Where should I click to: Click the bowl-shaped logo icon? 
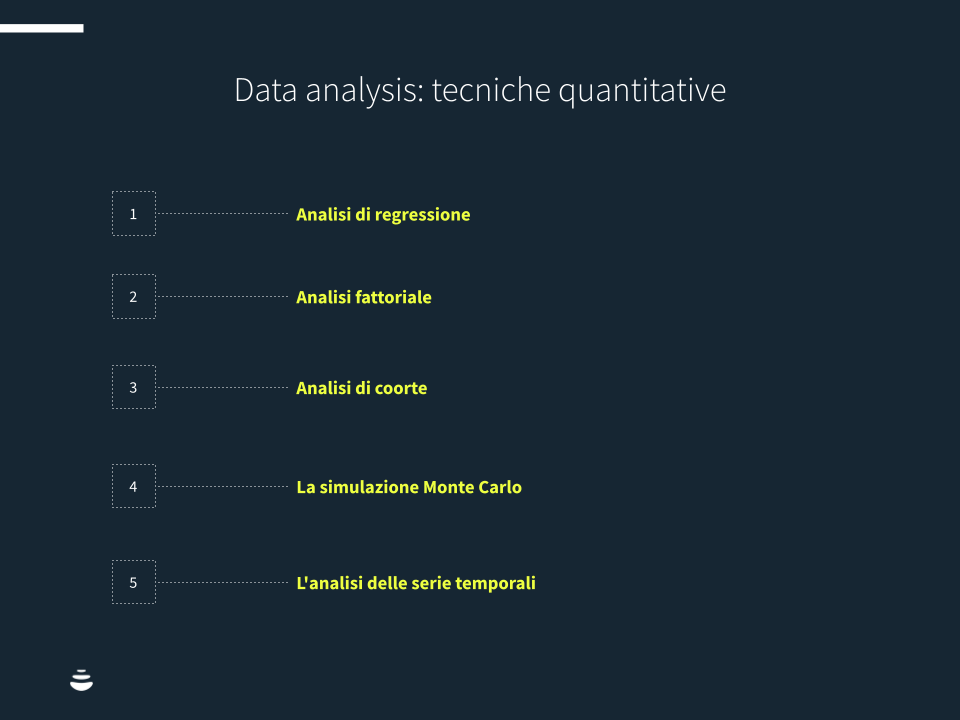[x=81, y=680]
